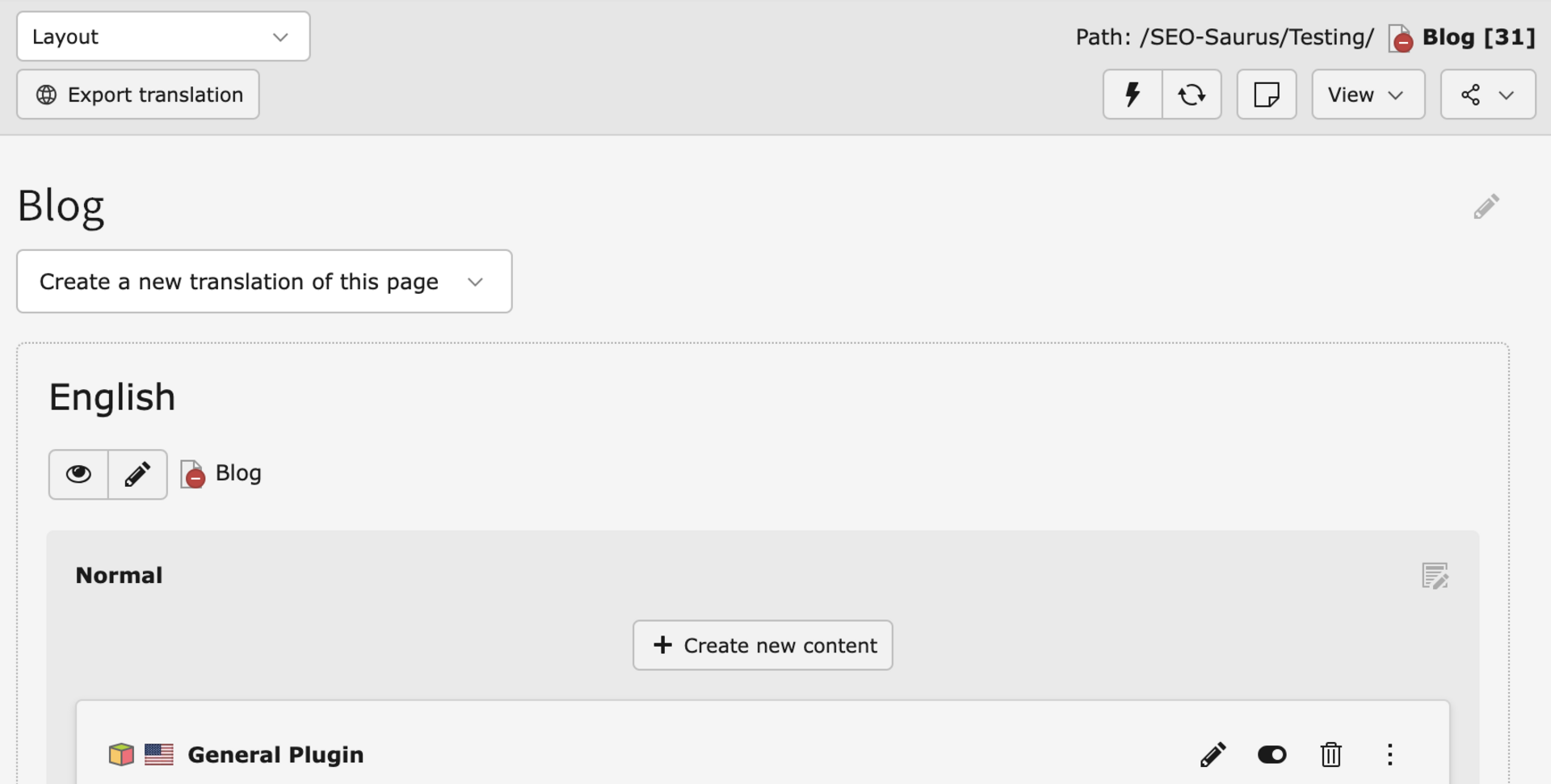The width and height of the screenshot is (1551, 784).
Task: Click the General Plugin cube icon
Action: 121,755
